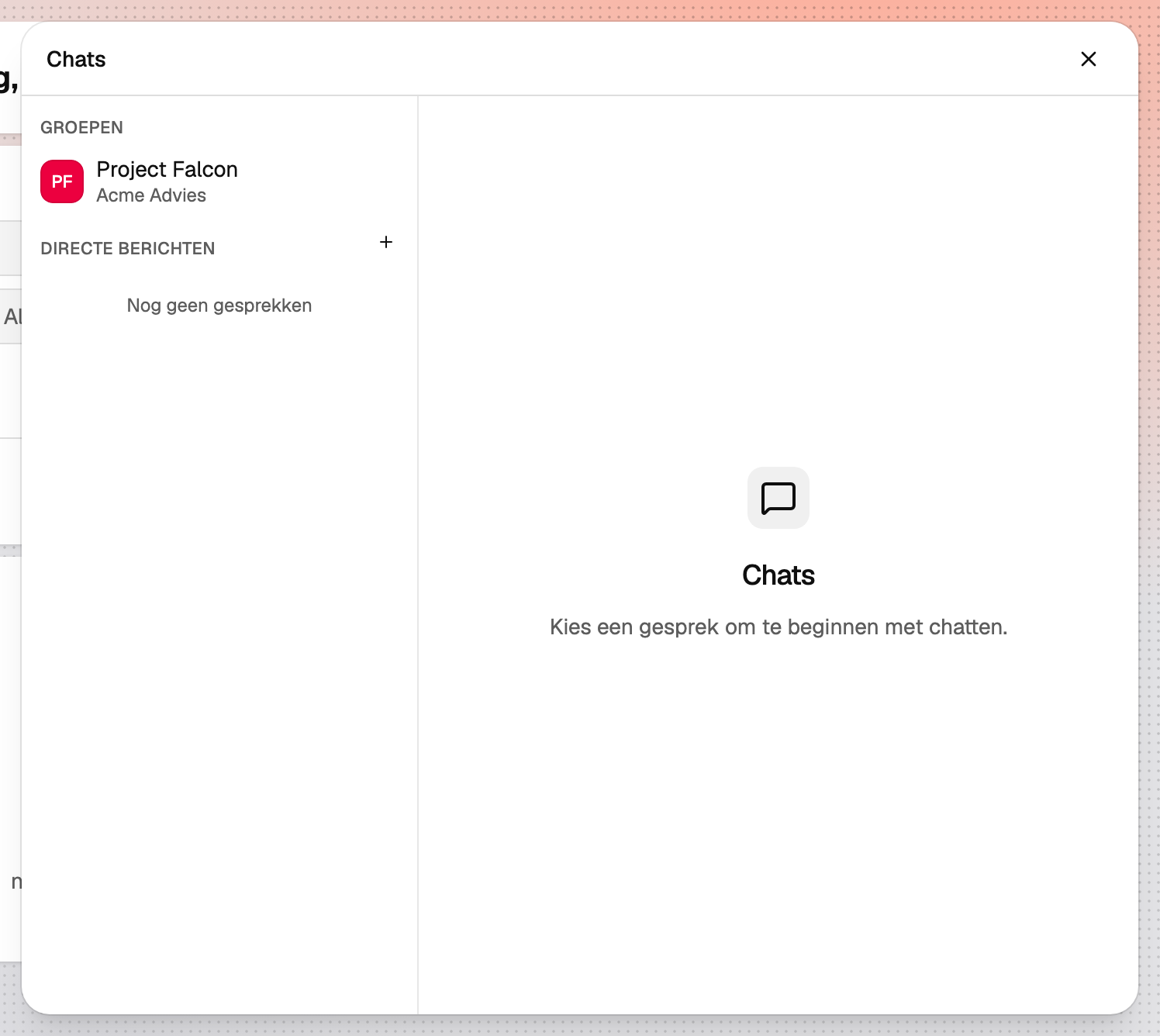The height and width of the screenshot is (1036, 1160).
Task: Click 'Kies een gesprek om te beginnen' text
Action: tap(779, 627)
